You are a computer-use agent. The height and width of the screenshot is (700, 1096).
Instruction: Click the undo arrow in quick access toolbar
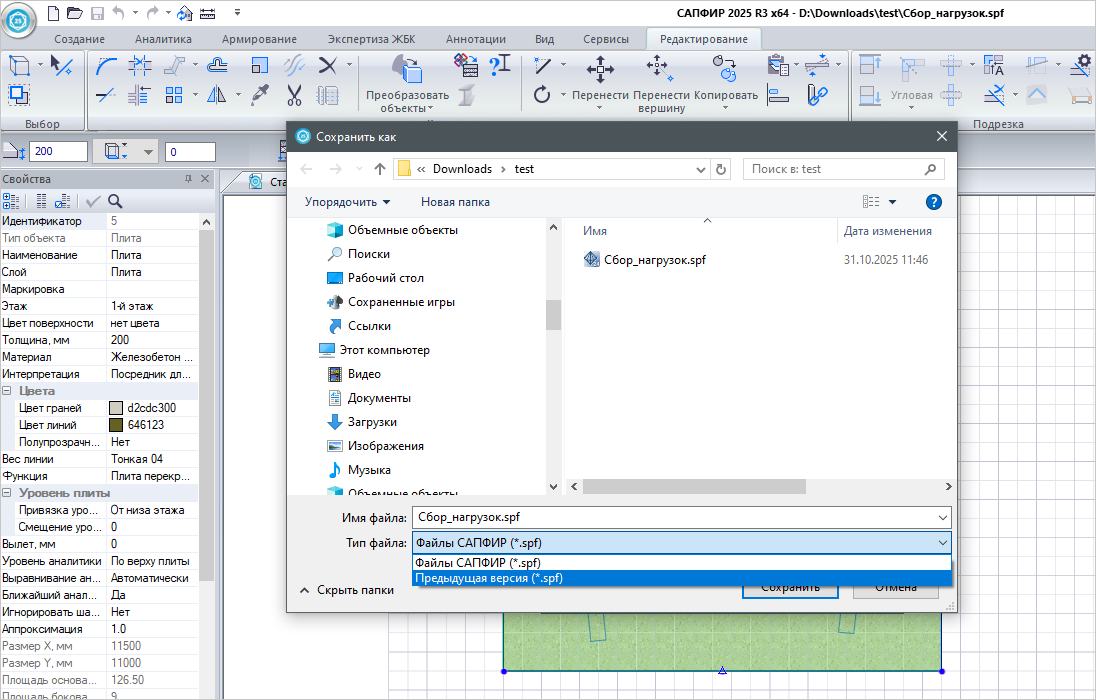coord(118,13)
